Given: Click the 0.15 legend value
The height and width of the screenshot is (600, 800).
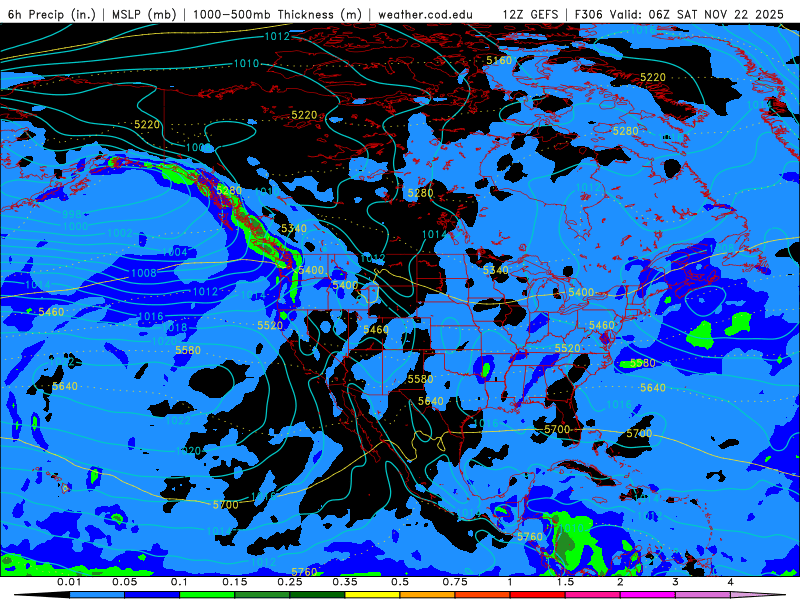Looking at the screenshot, I should 235,582.
